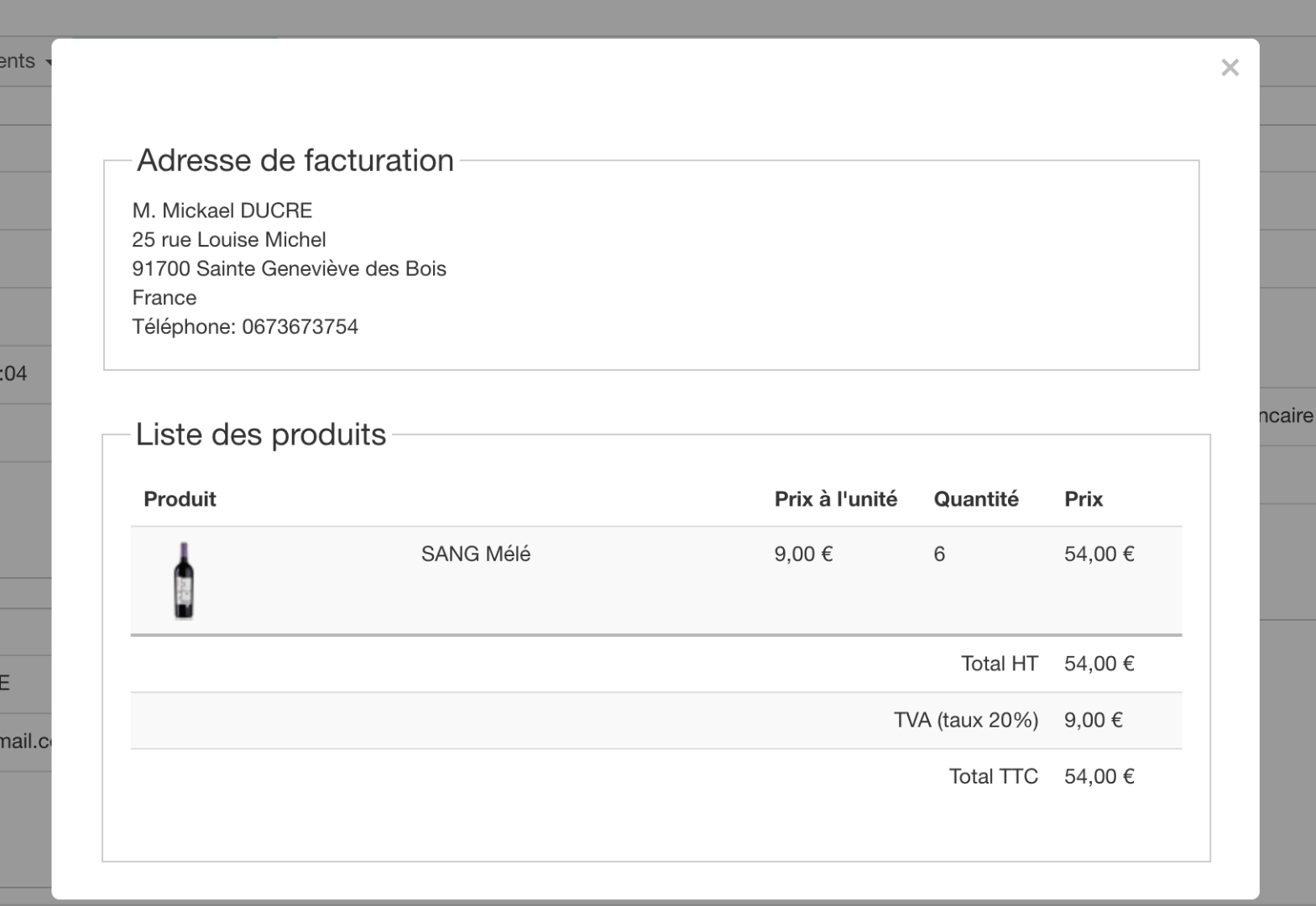
Task: Select the SANG Mélé product name
Action: 475,554
